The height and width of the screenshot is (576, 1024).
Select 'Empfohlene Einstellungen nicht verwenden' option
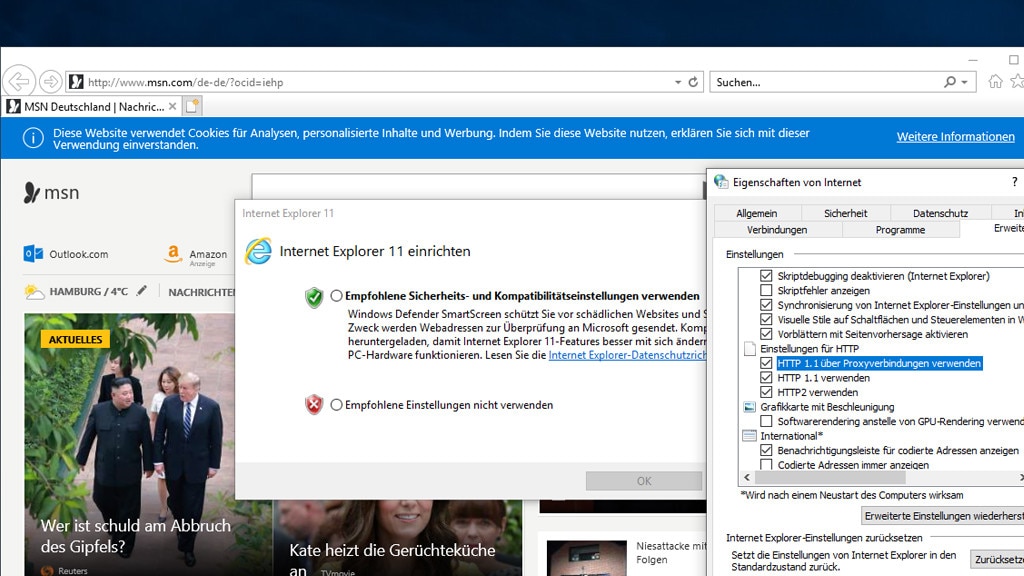(336, 405)
